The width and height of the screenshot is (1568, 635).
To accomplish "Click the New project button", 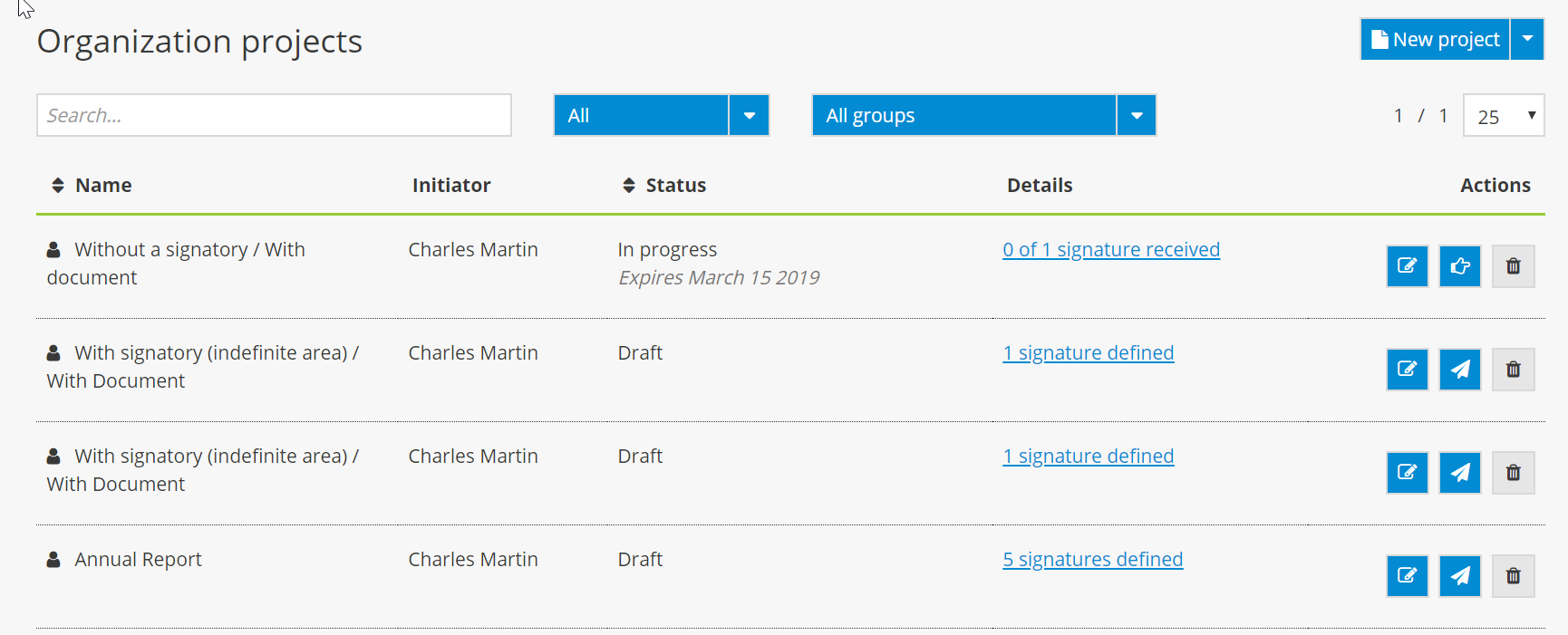I will tap(1435, 39).
